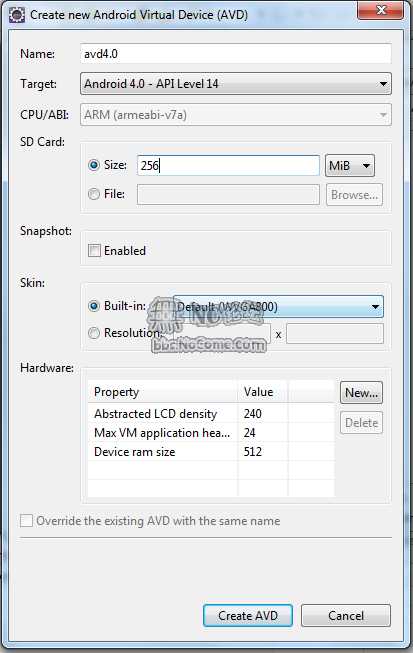Click the ram size value 512

tap(253, 452)
